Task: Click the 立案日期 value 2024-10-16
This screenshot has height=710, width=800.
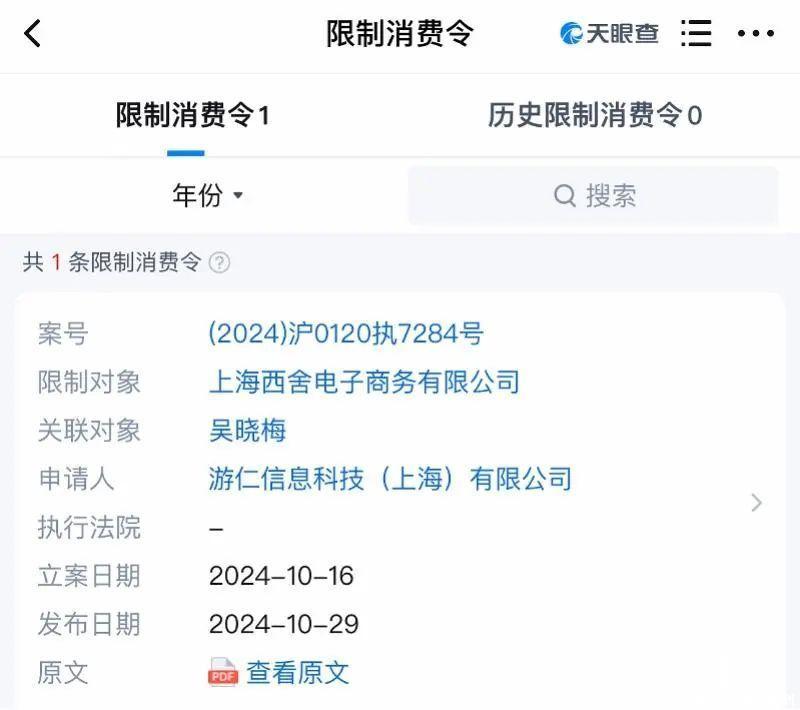Action: [x=281, y=576]
